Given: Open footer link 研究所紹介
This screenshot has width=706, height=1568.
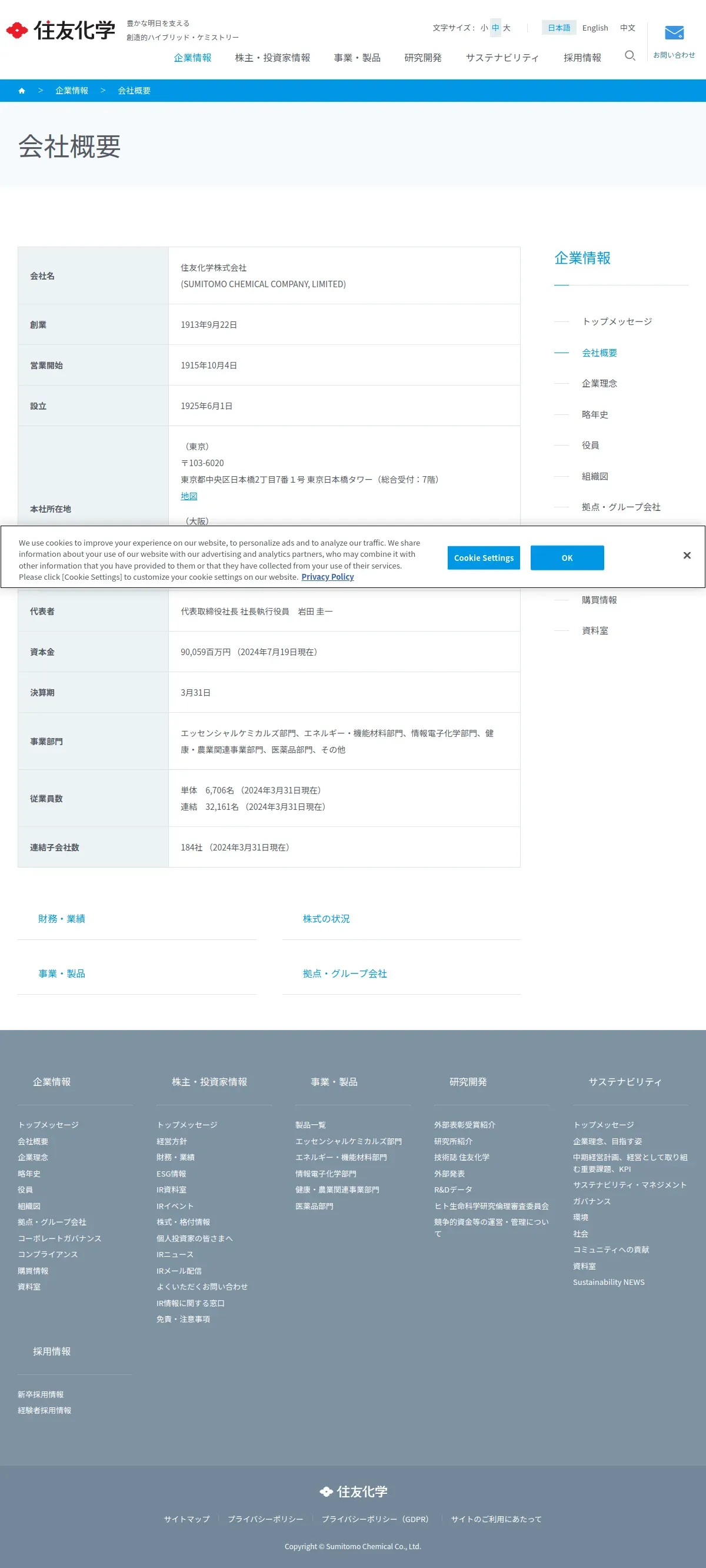Looking at the screenshot, I should 453,1142.
